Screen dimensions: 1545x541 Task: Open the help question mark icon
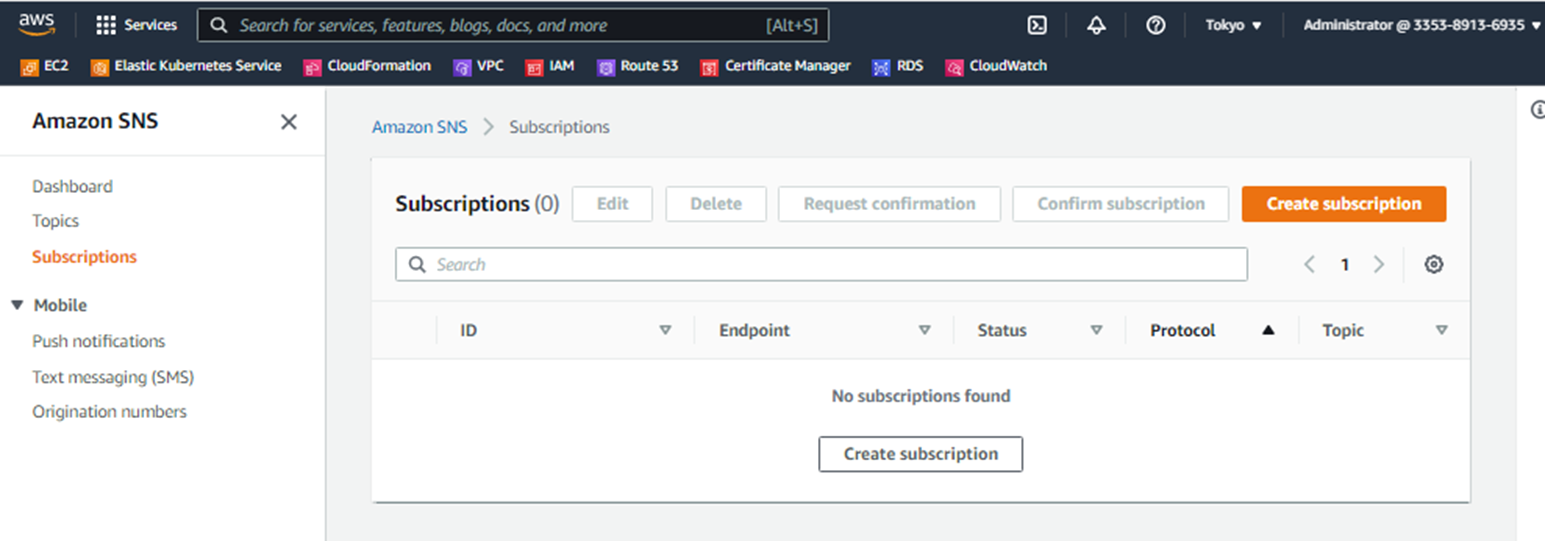[1155, 26]
